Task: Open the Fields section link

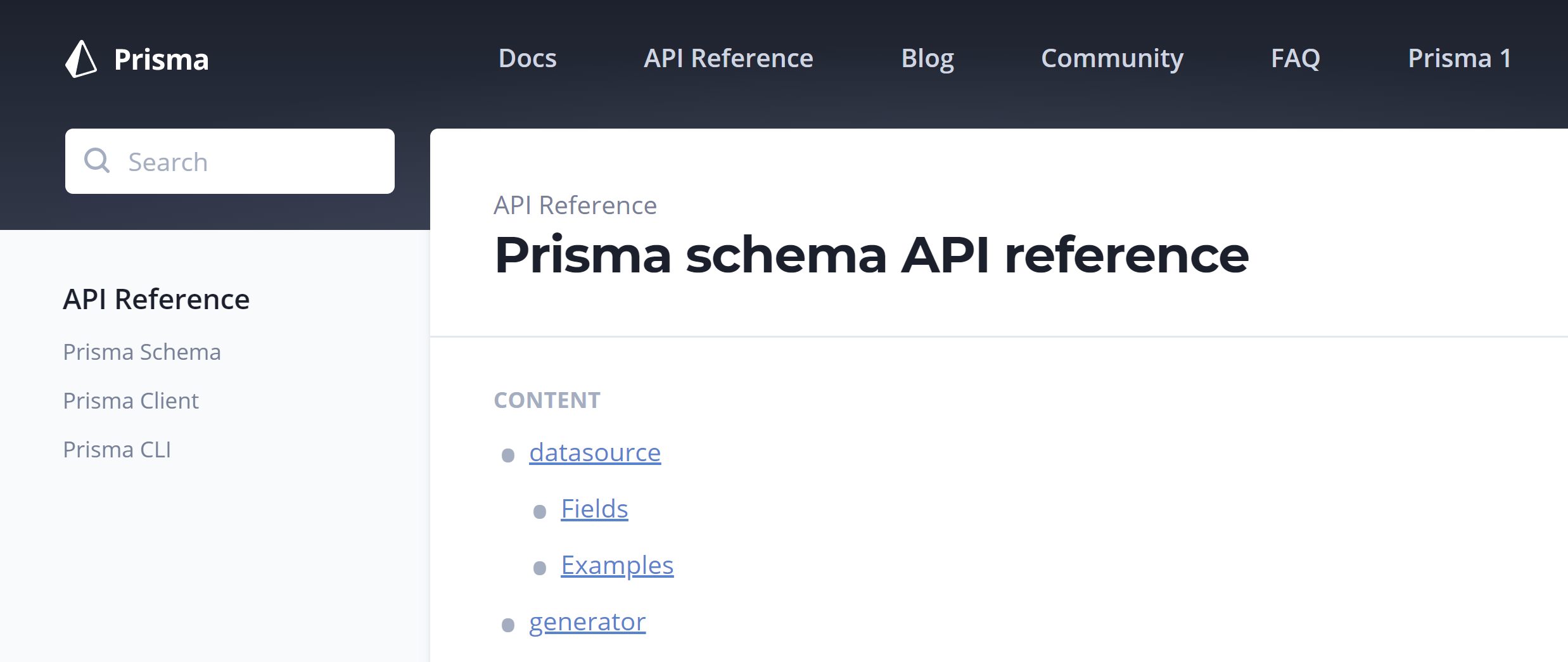Action: (x=593, y=508)
